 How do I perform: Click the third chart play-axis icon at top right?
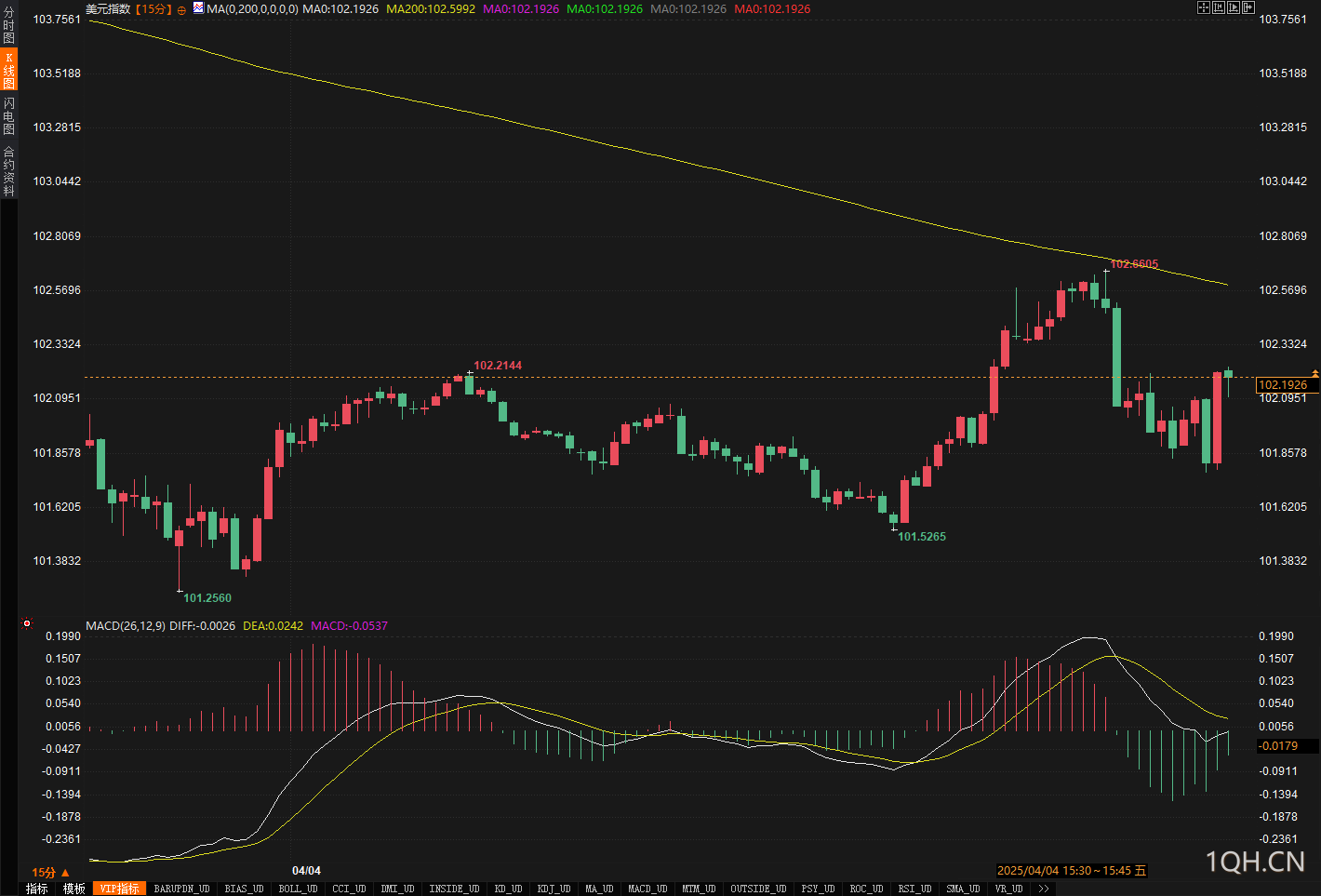point(1234,7)
